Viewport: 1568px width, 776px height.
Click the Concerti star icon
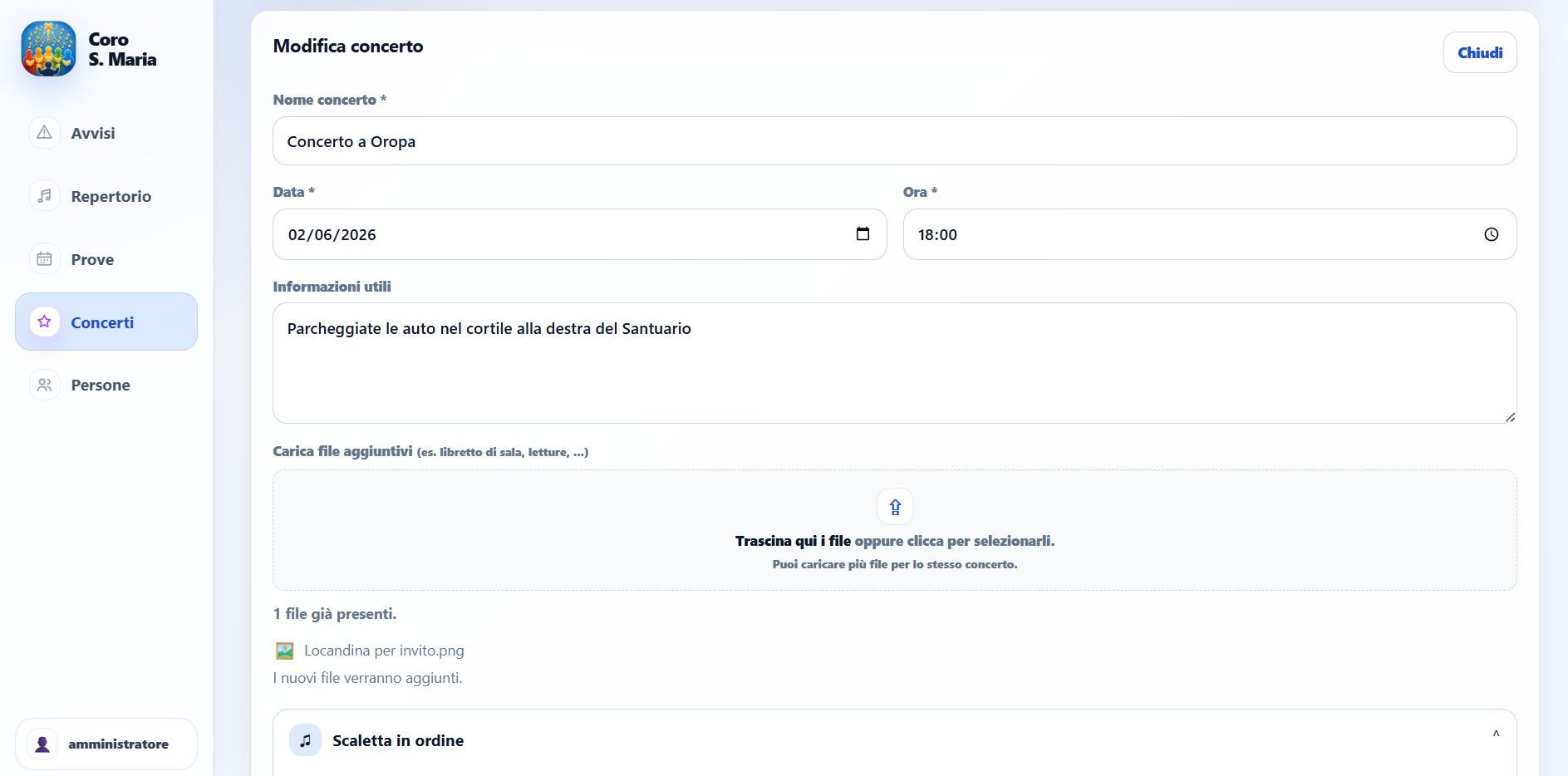(45, 322)
